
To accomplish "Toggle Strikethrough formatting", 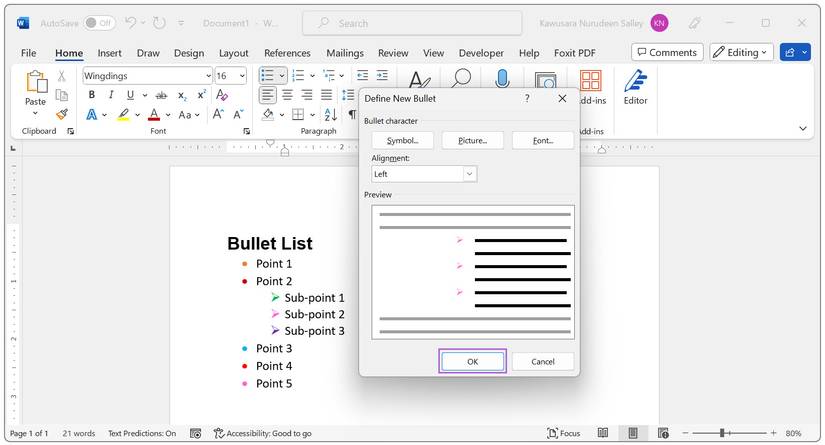I will [162, 95].
